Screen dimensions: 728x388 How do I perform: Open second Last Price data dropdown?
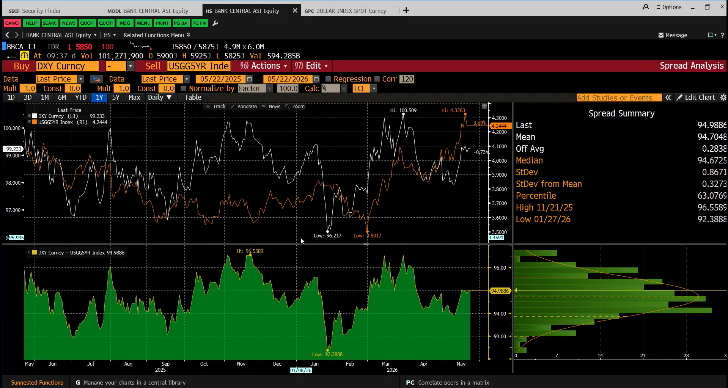(x=187, y=79)
